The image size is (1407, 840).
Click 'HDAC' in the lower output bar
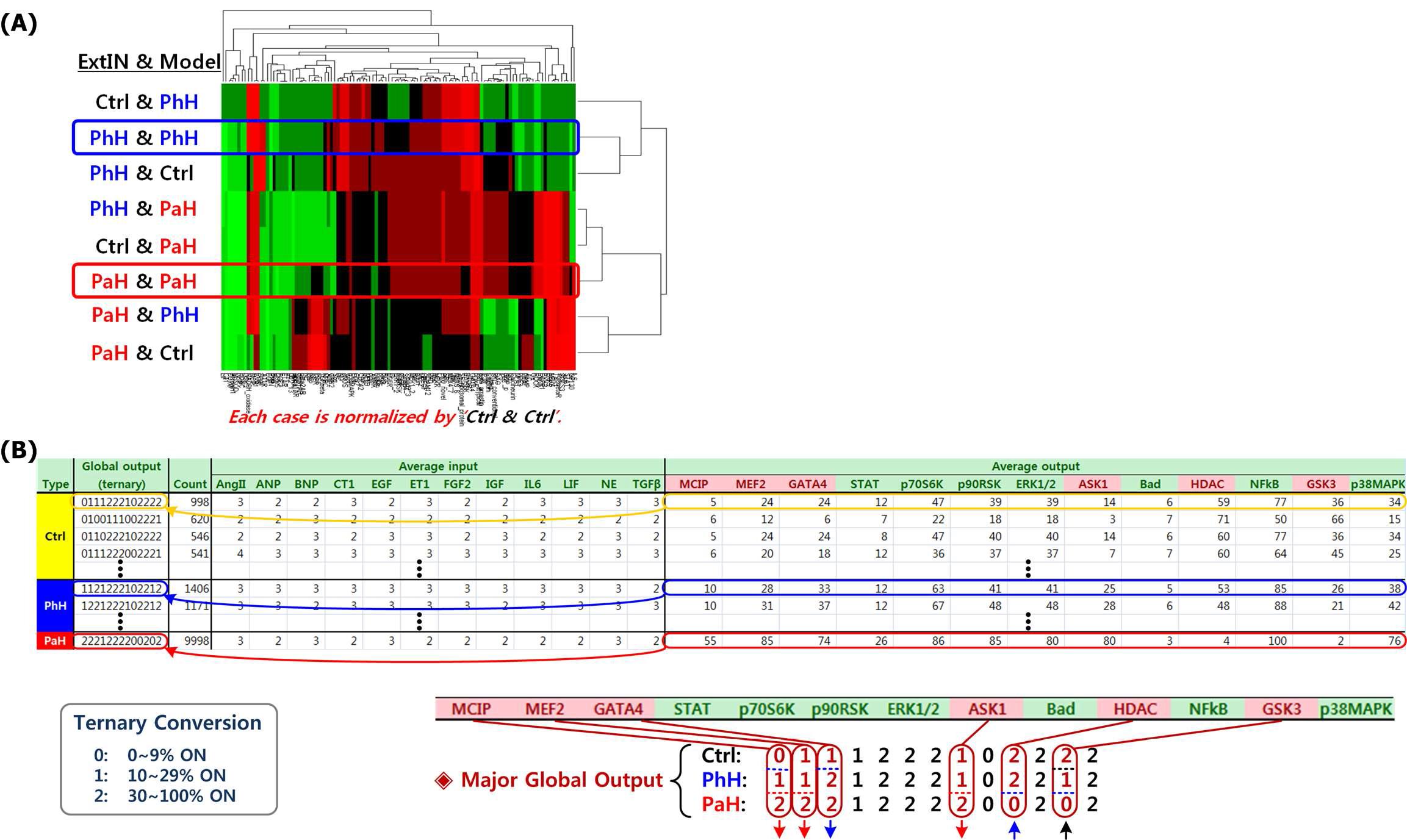coord(1135,709)
